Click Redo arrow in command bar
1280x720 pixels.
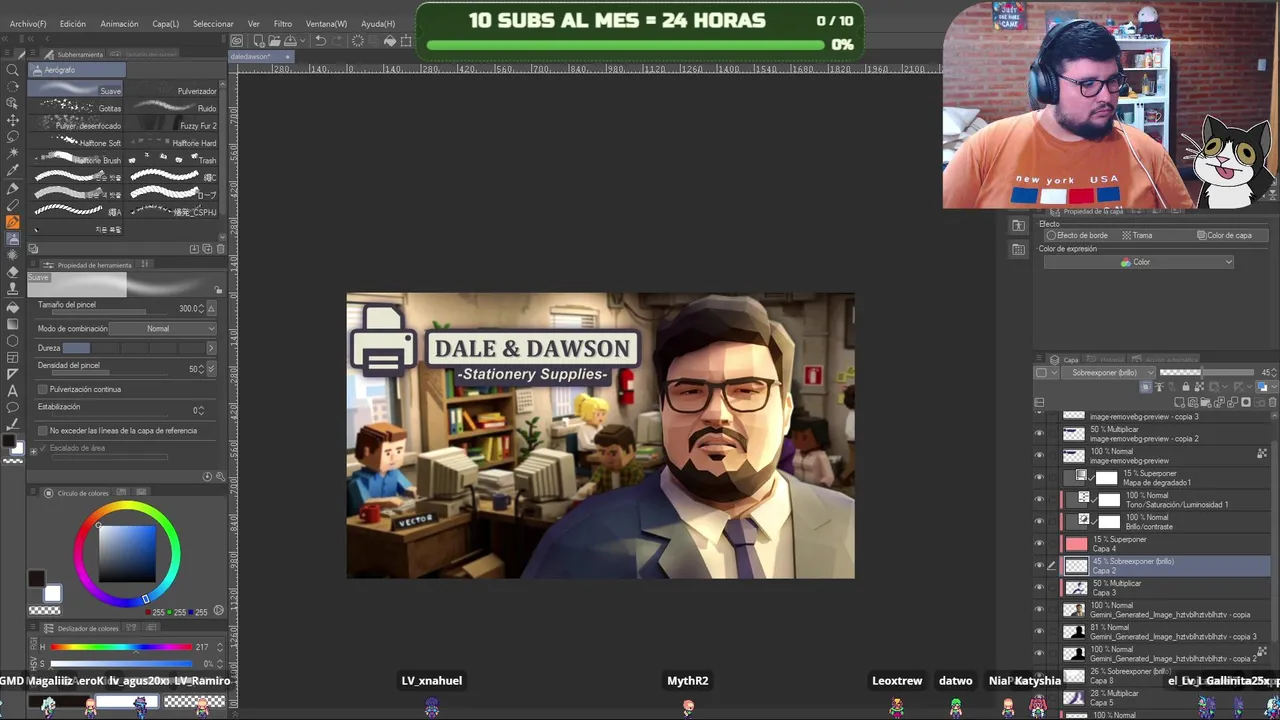point(337,41)
